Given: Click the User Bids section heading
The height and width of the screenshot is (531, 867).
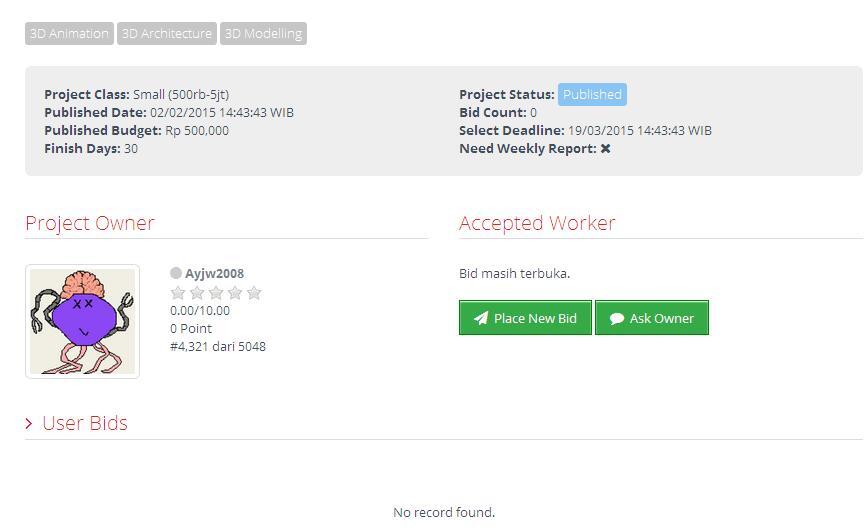Looking at the screenshot, I should tap(85, 423).
